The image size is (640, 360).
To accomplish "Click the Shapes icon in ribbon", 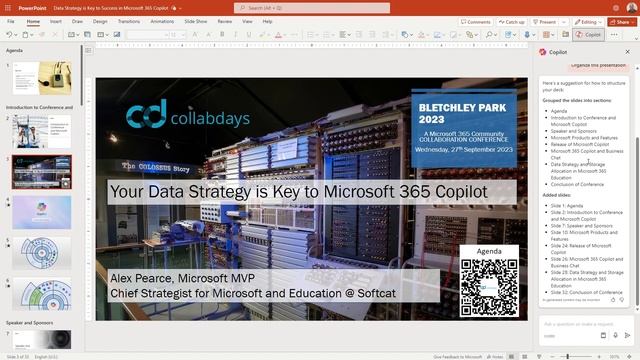I will pos(404,35).
